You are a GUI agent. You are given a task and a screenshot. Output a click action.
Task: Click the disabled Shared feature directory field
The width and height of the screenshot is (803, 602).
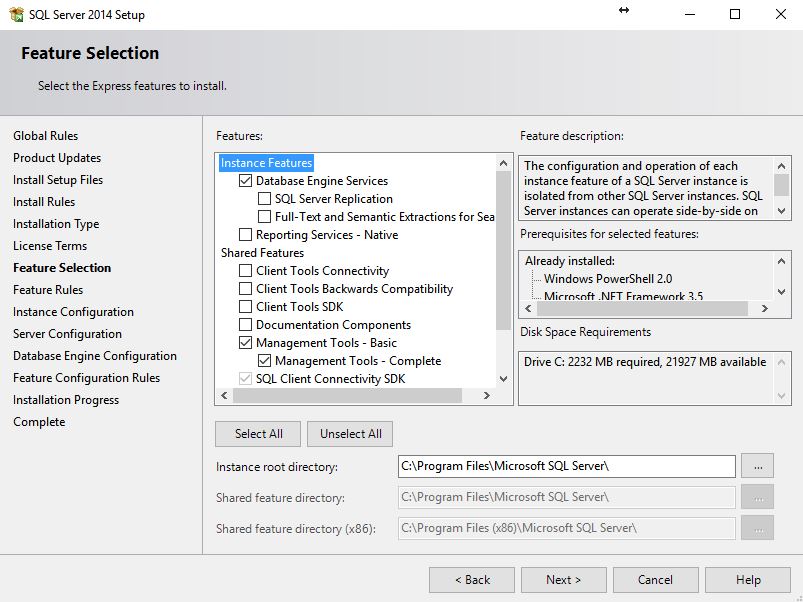(566, 497)
